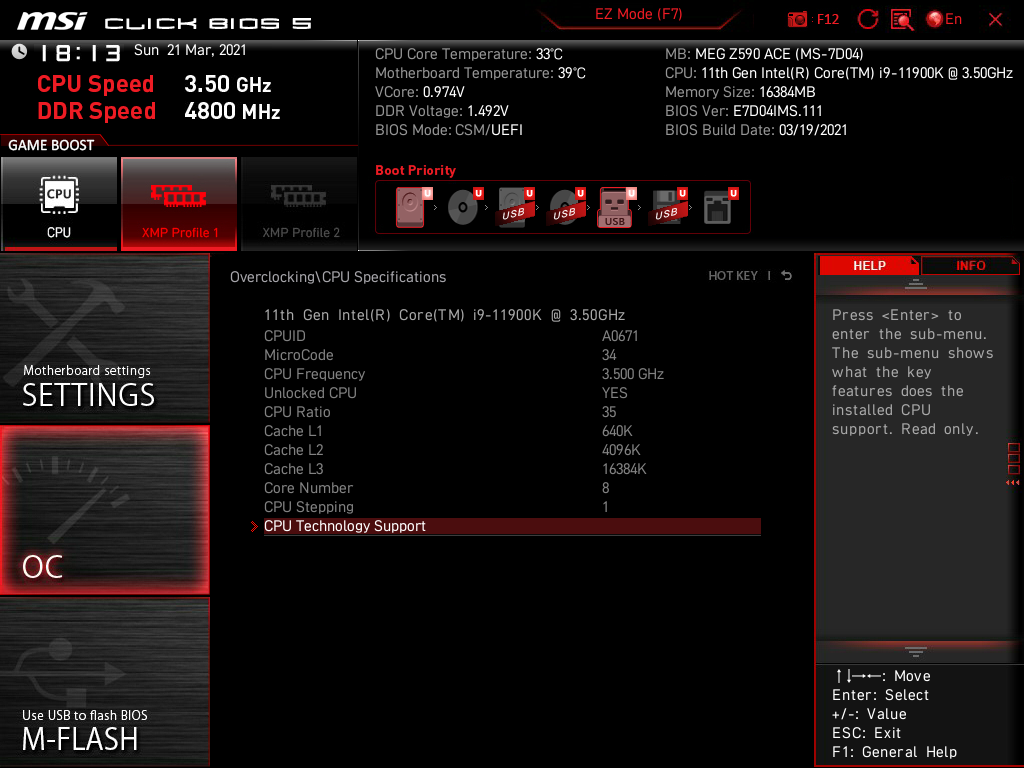The image size is (1024, 768).
Task: Open M-FLASH BIOS flashing section
Action: coord(104,681)
